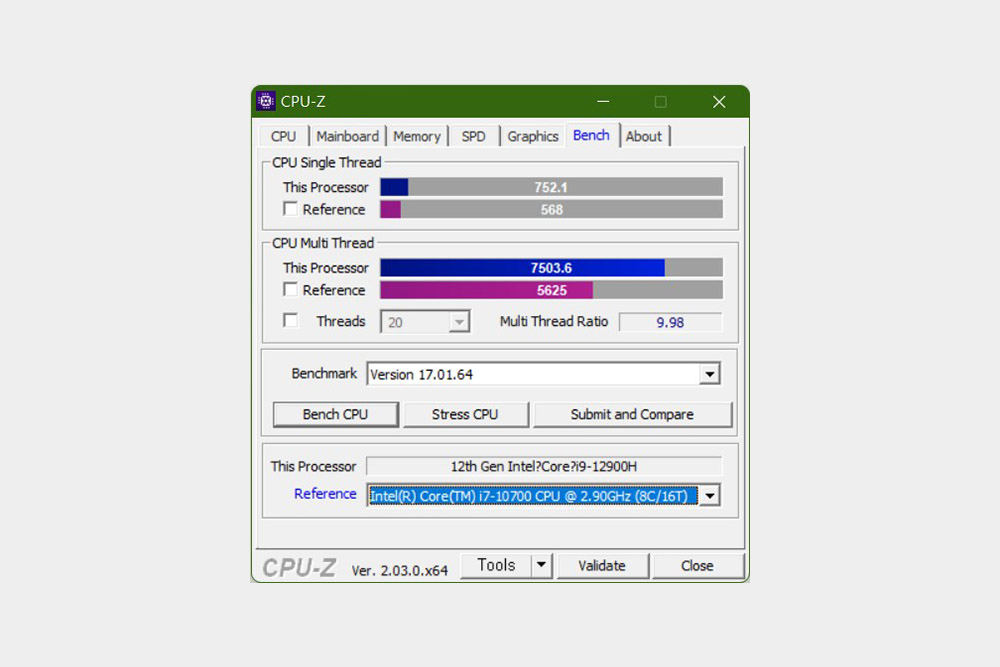Switch to the CPU tab
The image size is (1000, 667).
[283, 136]
